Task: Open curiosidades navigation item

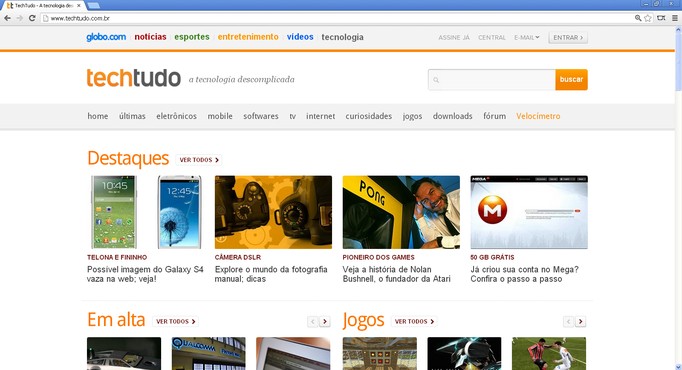Action: 368,116
